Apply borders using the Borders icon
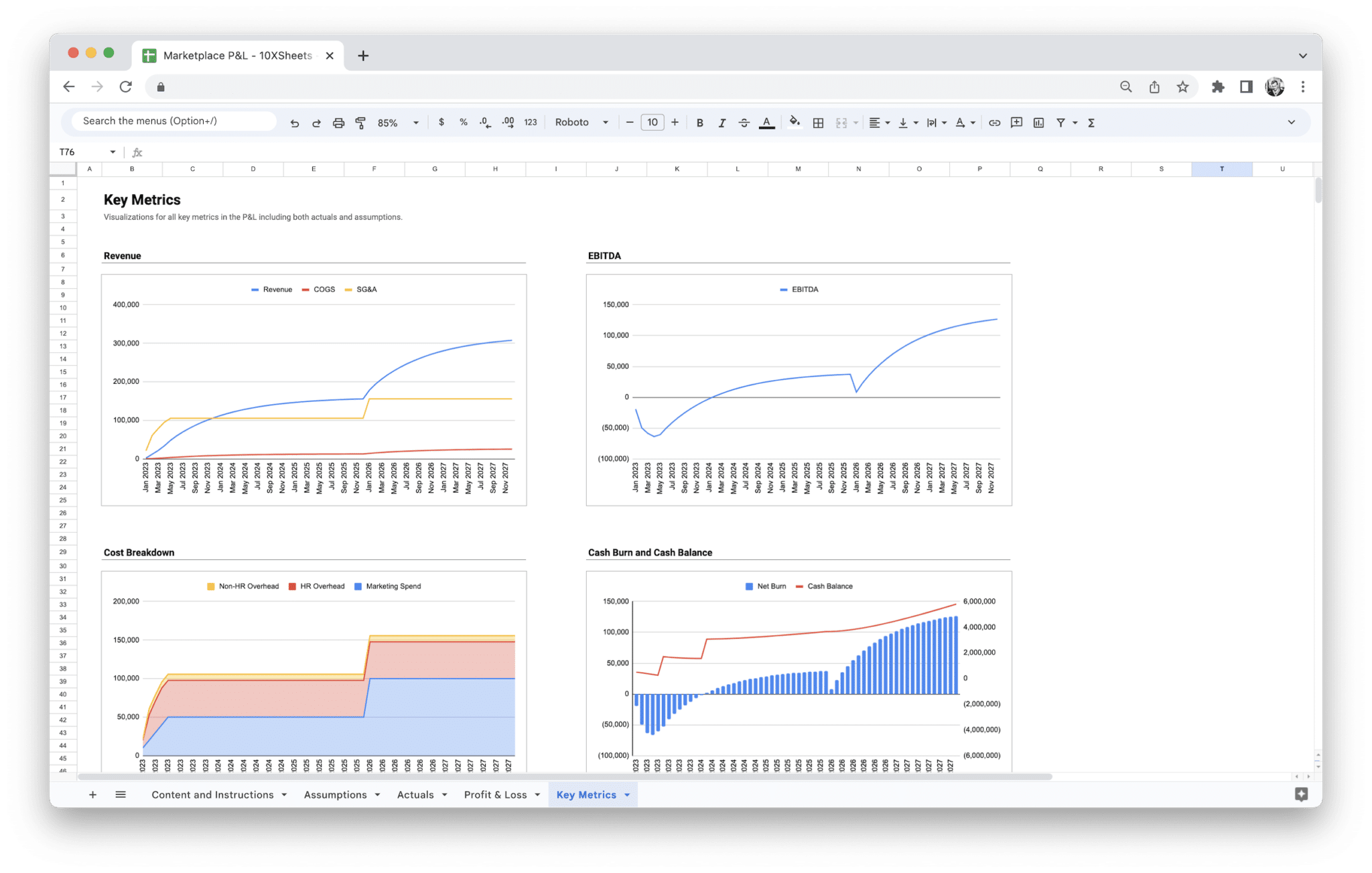The width and height of the screenshot is (1372, 873). coord(817,122)
